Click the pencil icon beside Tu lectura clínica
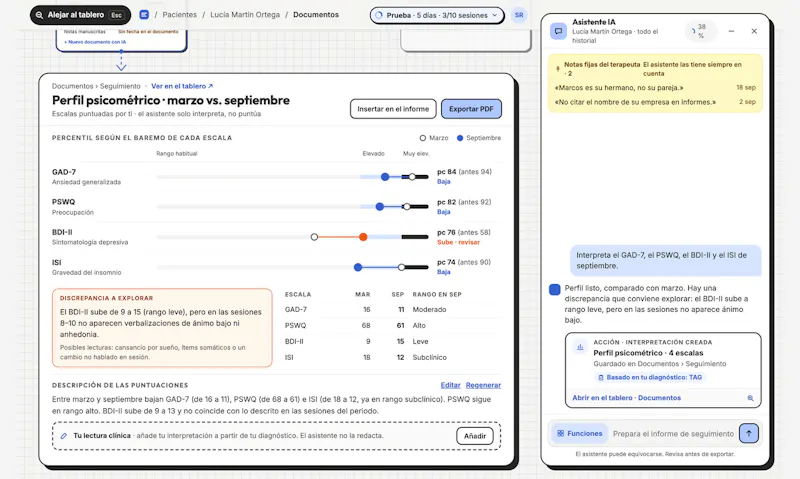Image resolution: width=800 pixels, height=479 pixels. click(64, 436)
